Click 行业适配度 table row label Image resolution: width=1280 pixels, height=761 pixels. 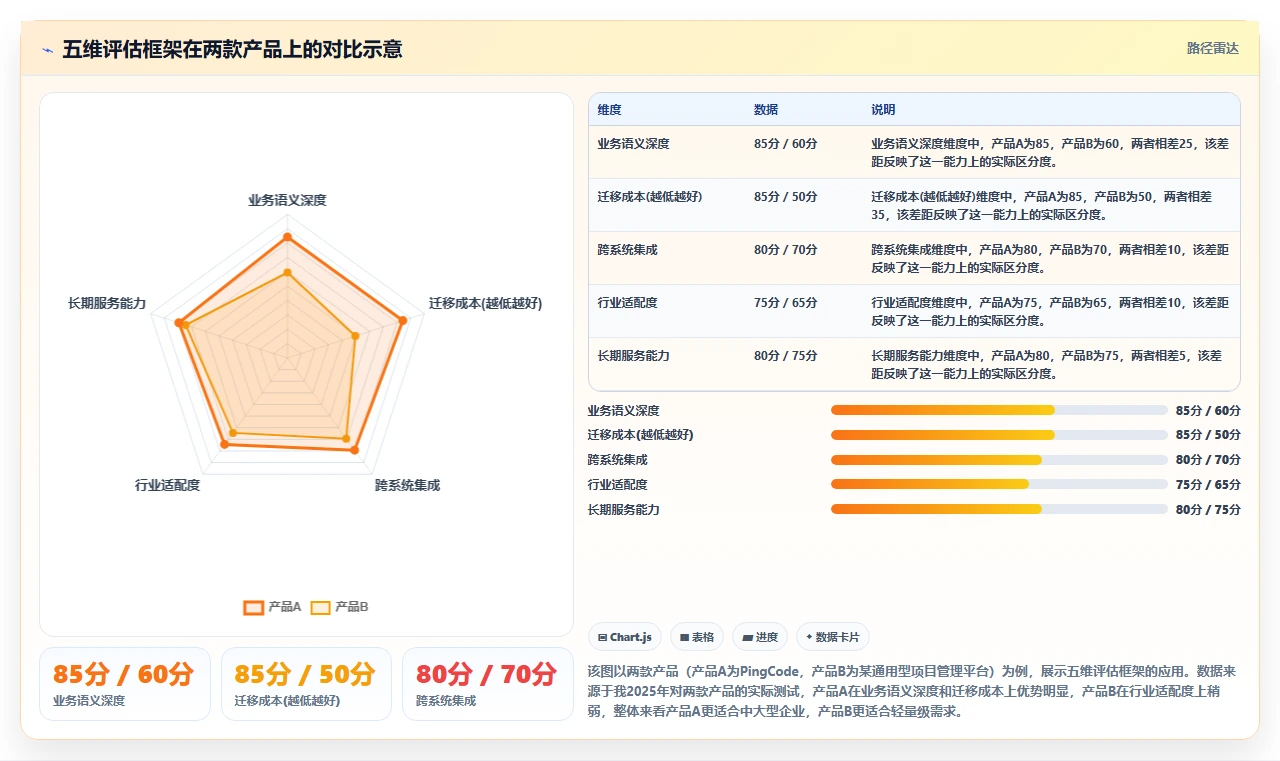pos(627,303)
